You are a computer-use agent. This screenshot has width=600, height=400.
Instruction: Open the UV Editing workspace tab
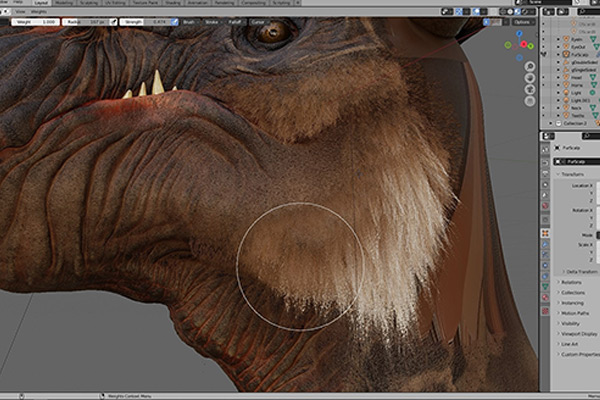point(115,3)
